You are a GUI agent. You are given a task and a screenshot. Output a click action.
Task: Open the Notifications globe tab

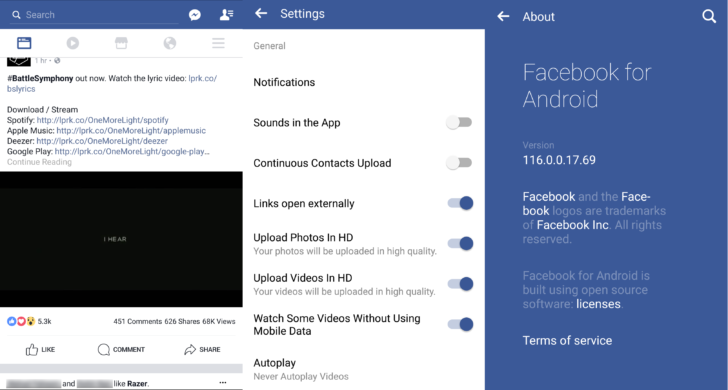170,43
